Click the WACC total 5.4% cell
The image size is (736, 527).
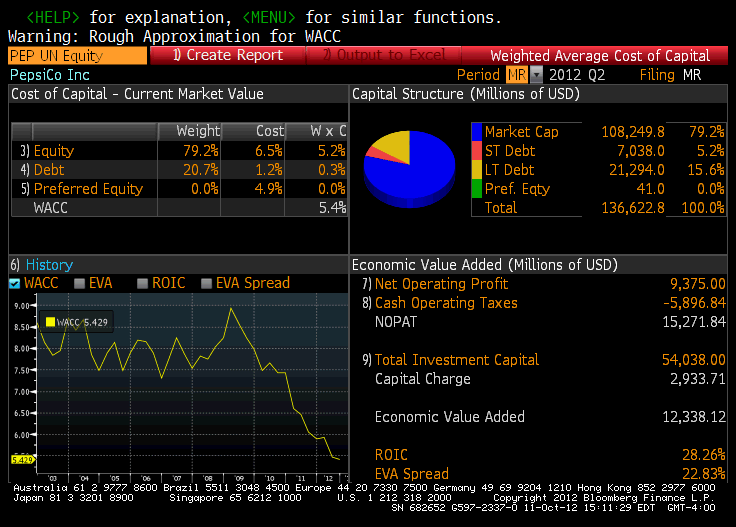pyautogui.click(x=332, y=207)
